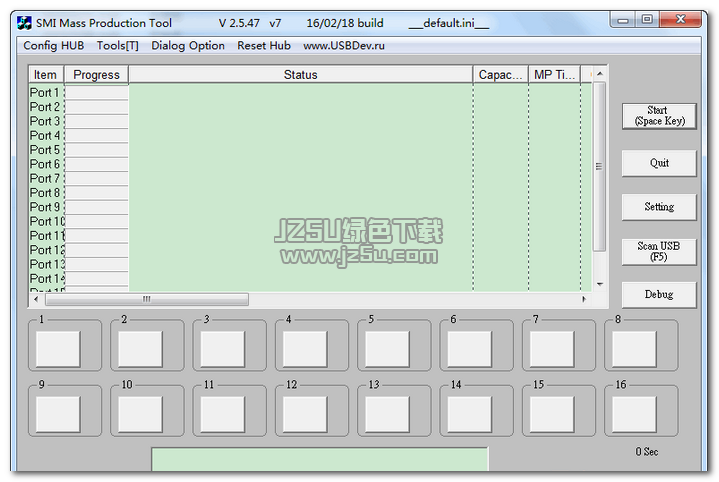The image size is (719, 482).
Task: Select the Port 2 row
Action: [310, 107]
